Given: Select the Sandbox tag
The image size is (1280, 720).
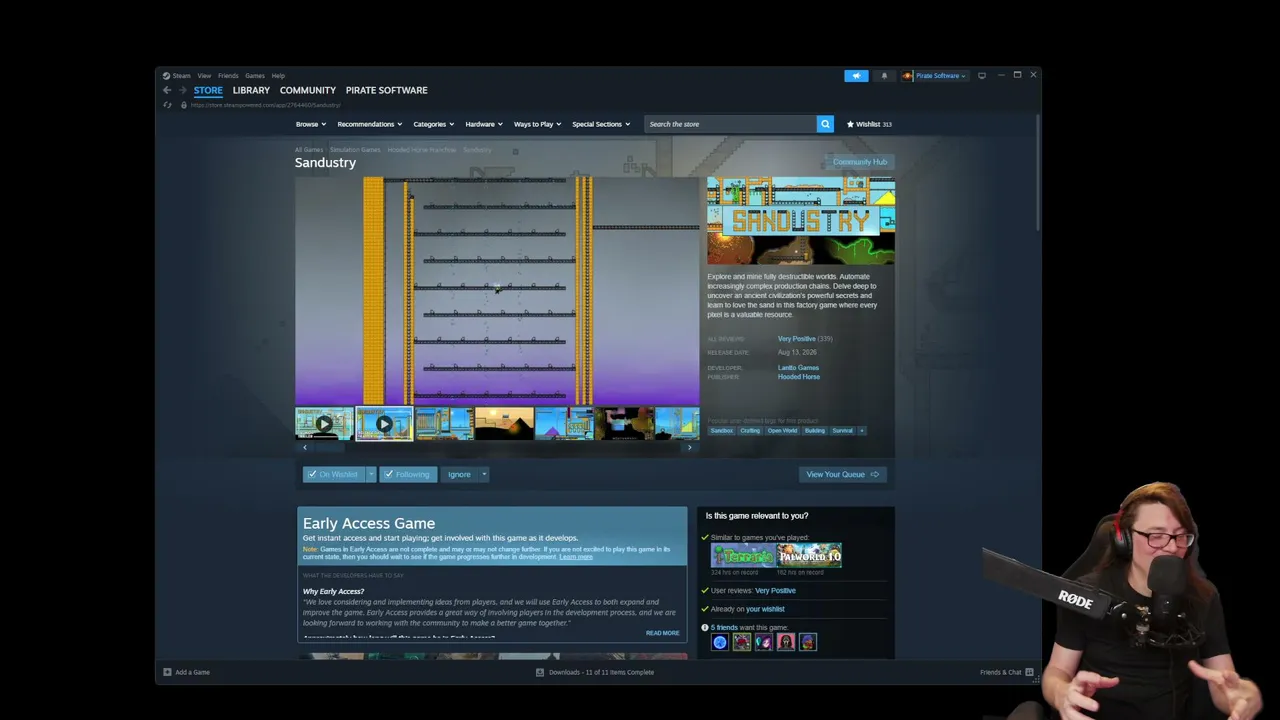Looking at the screenshot, I should coord(722,431).
